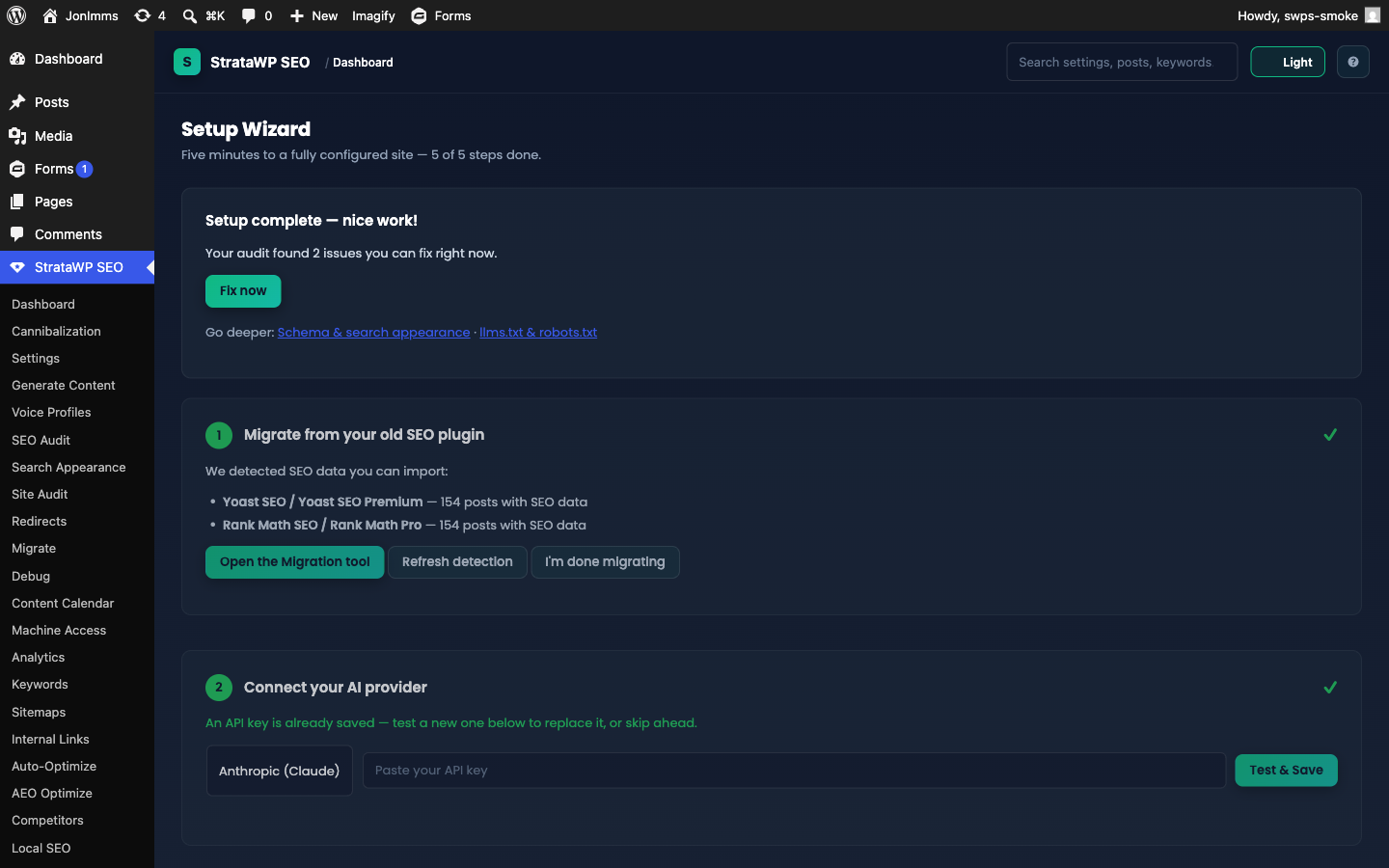Click the green S StrataWP logo
The image size is (1389, 868).
(x=187, y=62)
